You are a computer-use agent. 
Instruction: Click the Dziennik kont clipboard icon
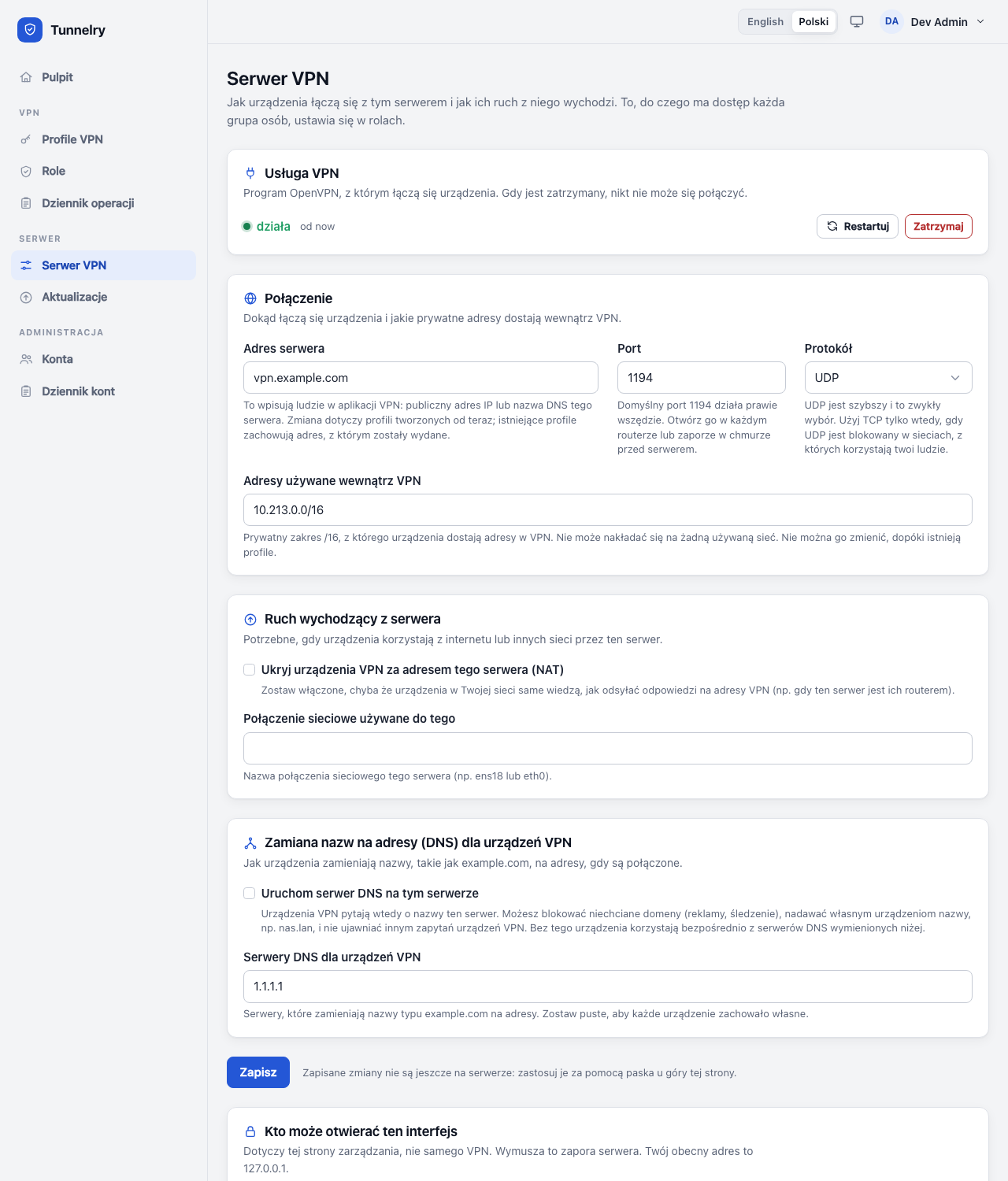(26, 391)
